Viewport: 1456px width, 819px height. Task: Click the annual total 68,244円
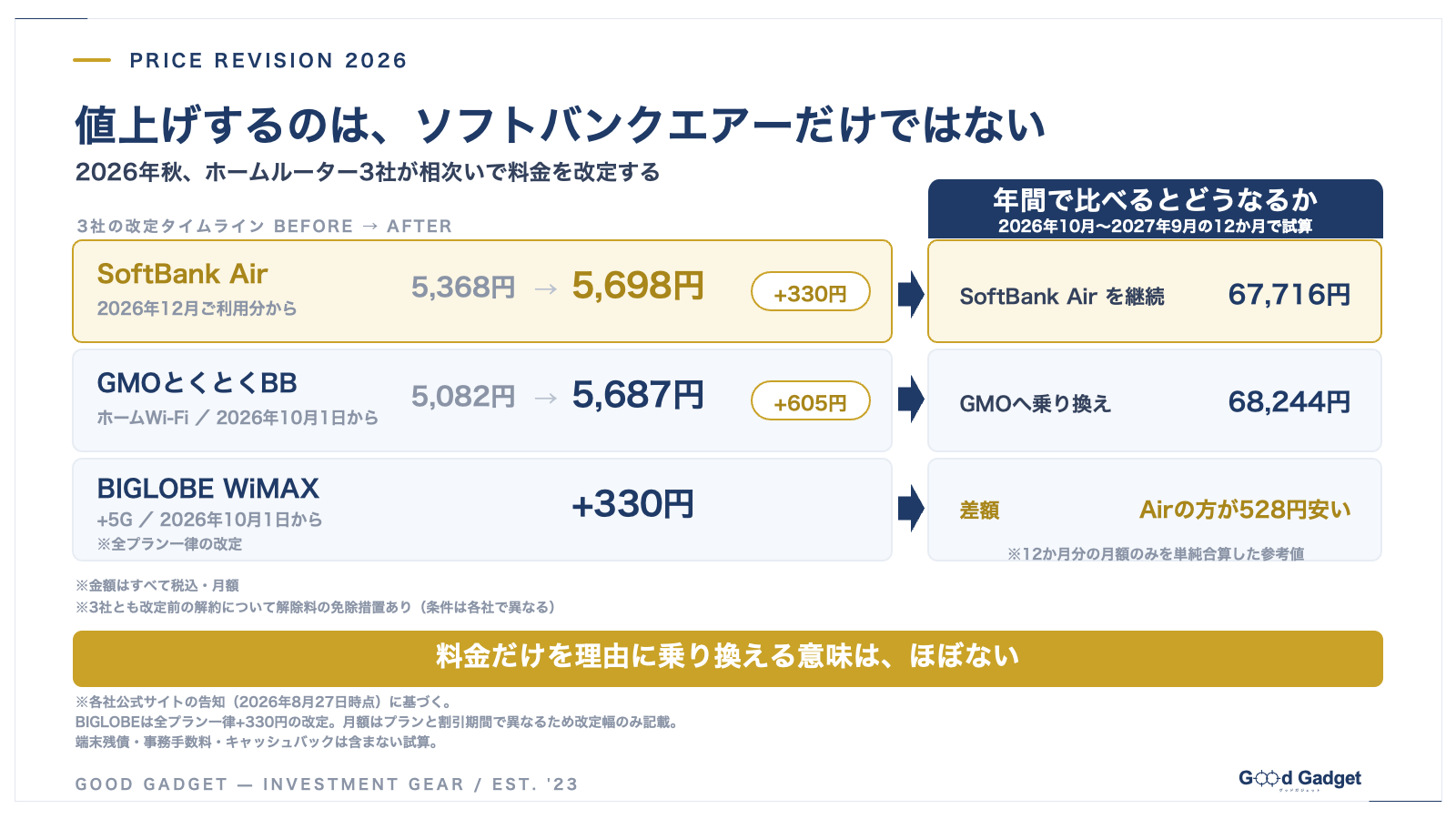(1289, 402)
